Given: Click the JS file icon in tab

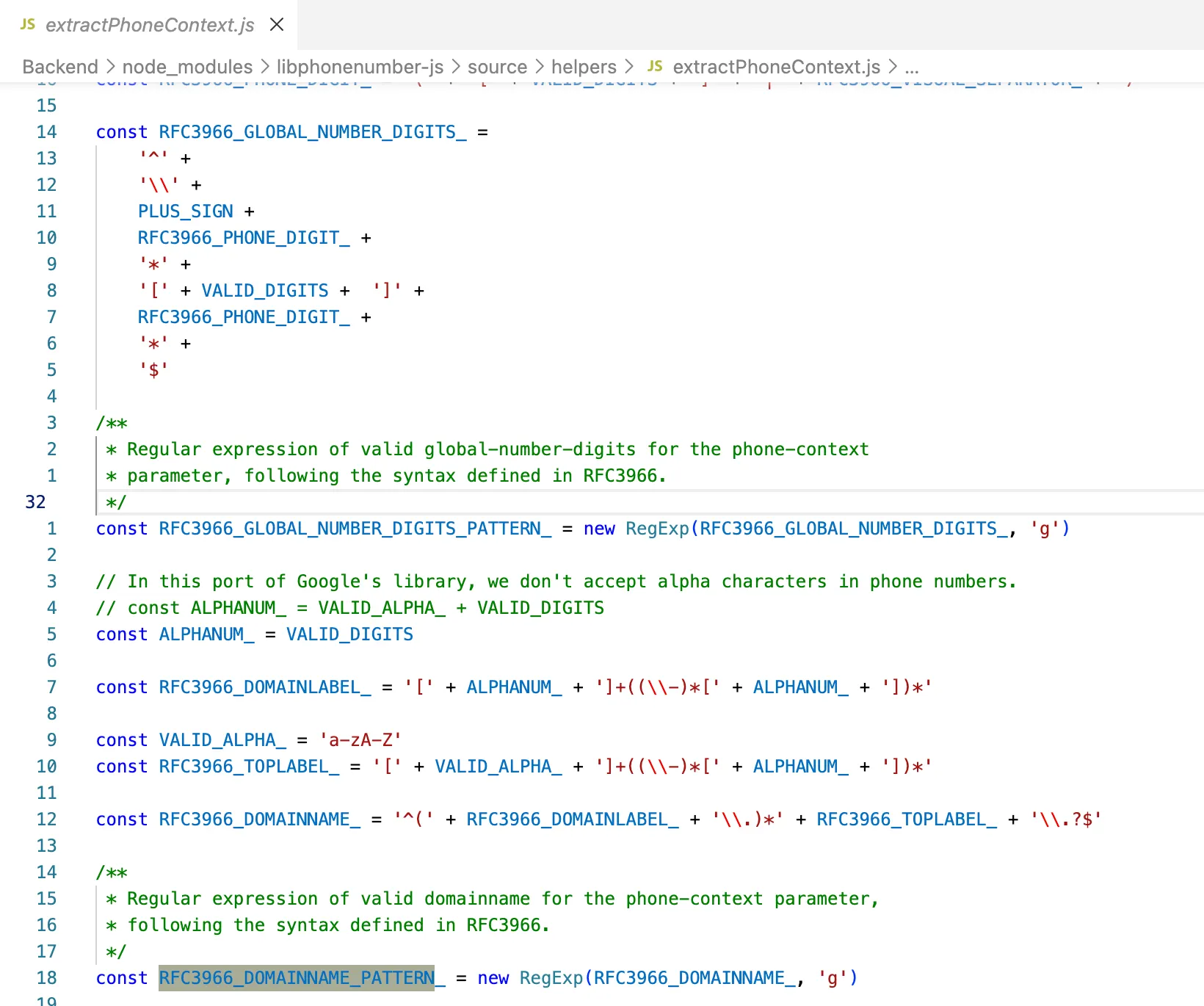Looking at the screenshot, I should (28, 25).
